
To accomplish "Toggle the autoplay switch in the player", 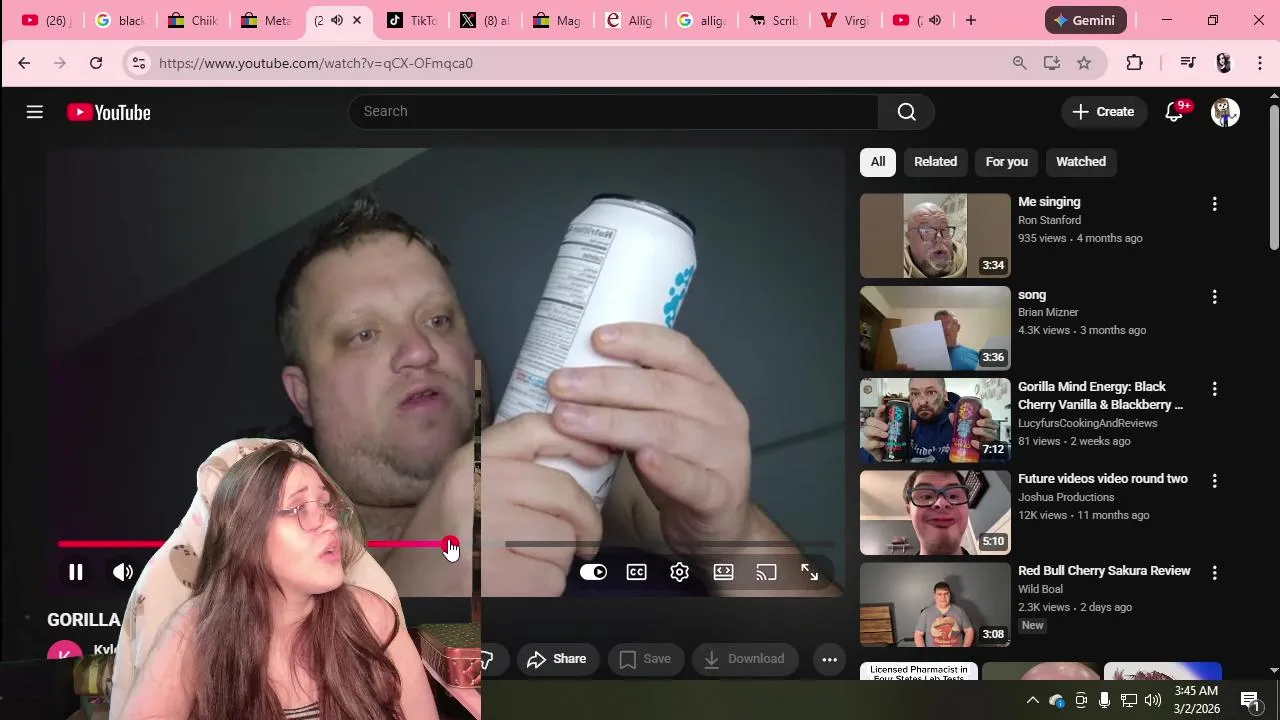I will point(593,572).
